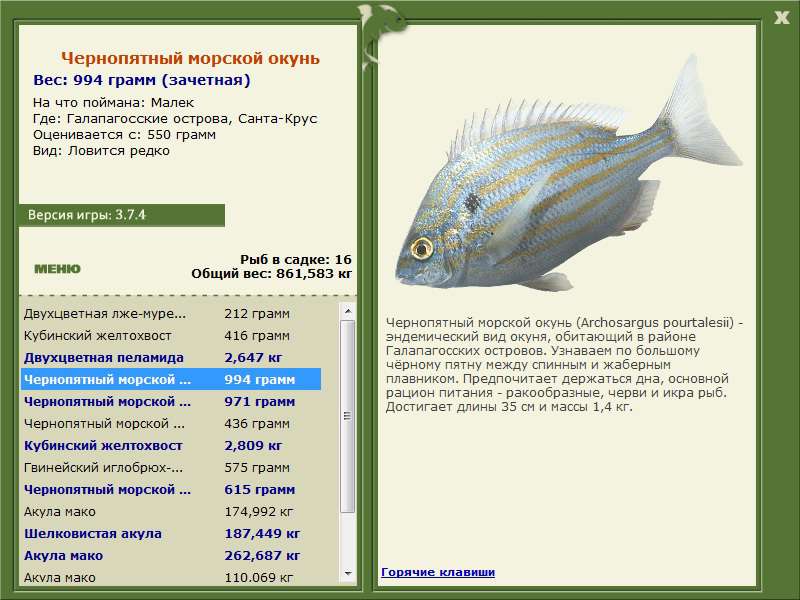
Task: Select Кубинский желтохвост 416 грамм entry
Action: pos(171,335)
